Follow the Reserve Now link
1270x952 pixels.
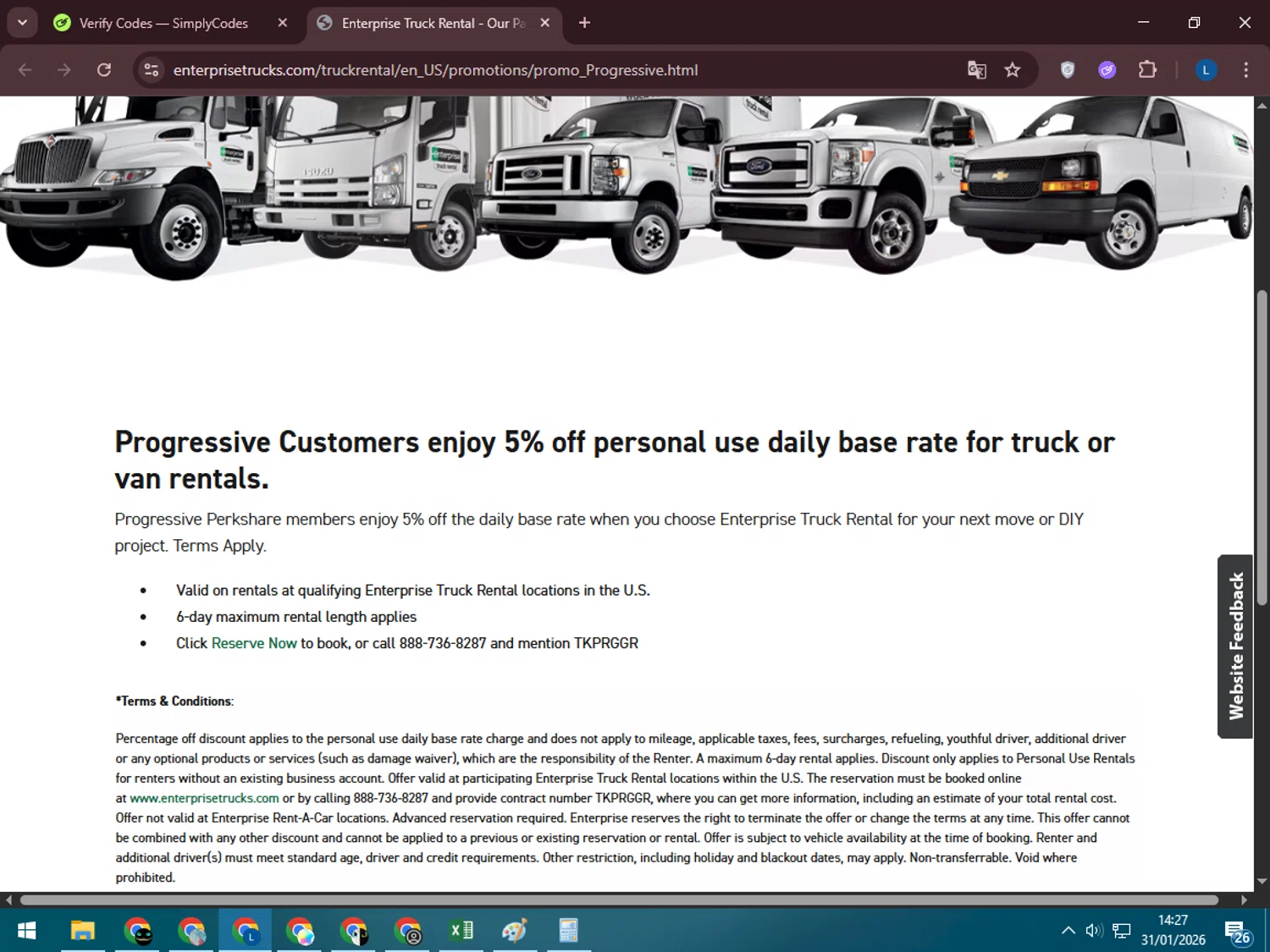254,643
